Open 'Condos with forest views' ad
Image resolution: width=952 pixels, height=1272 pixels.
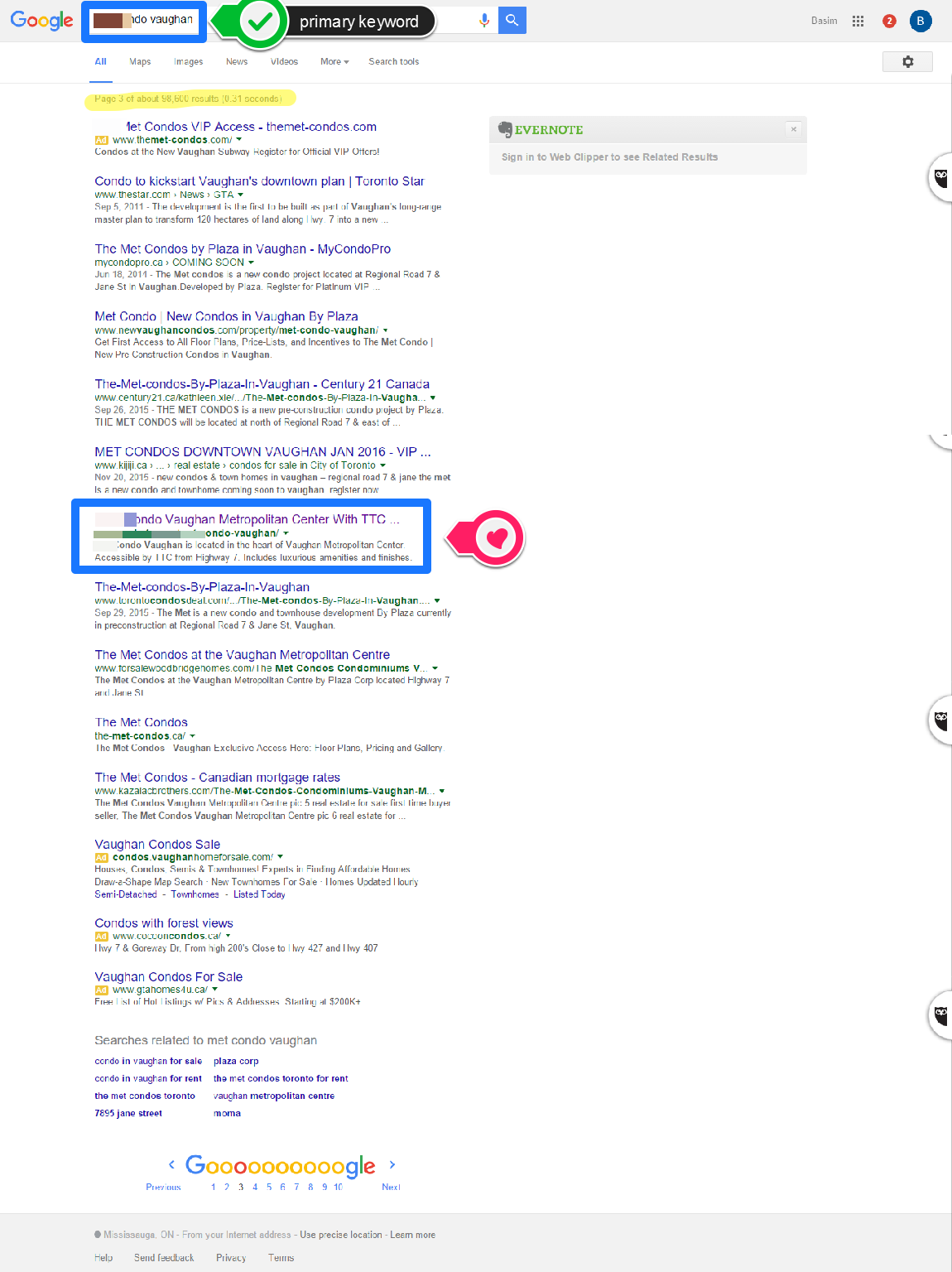[x=164, y=923]
